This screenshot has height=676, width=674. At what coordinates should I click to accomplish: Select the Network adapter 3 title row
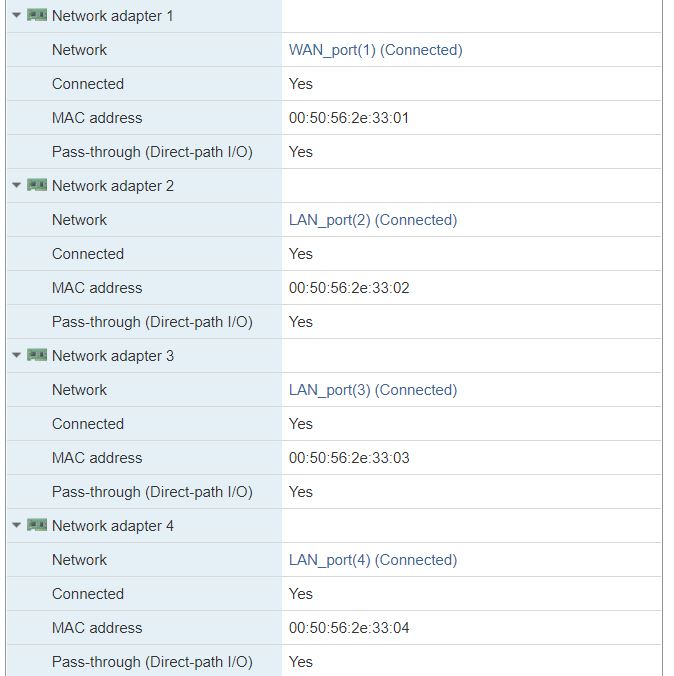tap(334, 356)
